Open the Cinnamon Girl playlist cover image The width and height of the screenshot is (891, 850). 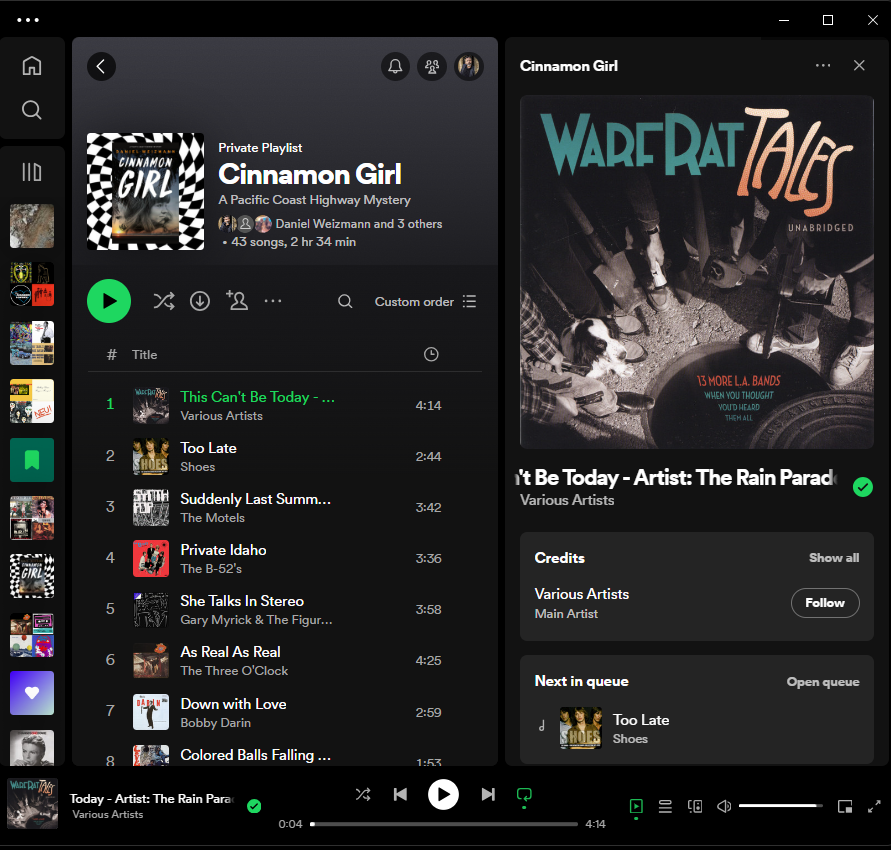145,191
